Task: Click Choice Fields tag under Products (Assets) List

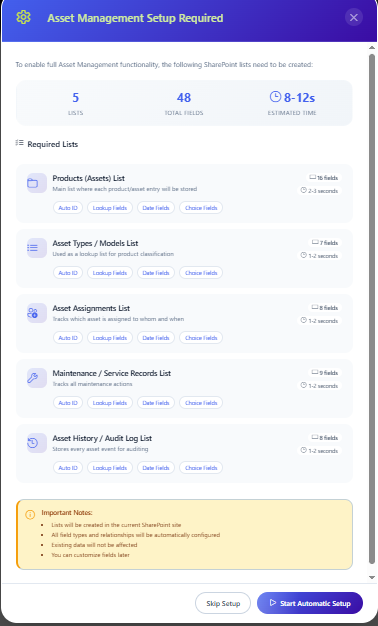Action: point(201,208)
